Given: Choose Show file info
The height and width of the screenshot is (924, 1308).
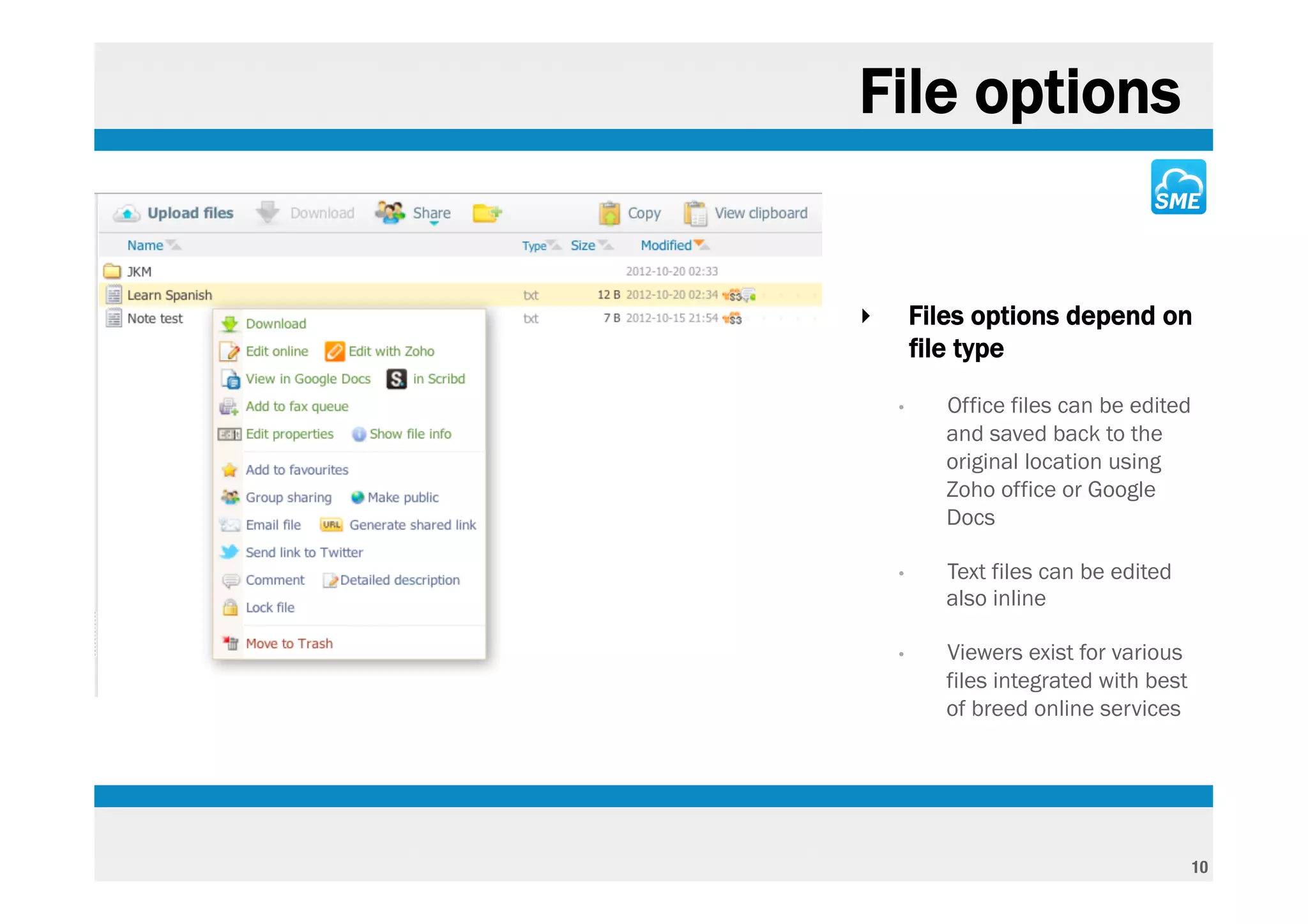Looking at the screenshot, I should click(x=411, y=434).
